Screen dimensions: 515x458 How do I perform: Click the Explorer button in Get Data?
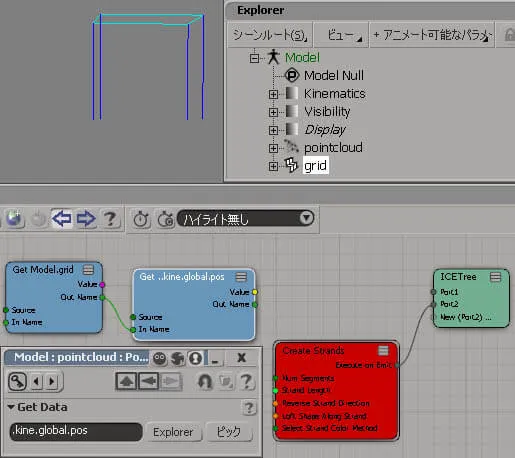pyautogui.click(x=173, y=432)
